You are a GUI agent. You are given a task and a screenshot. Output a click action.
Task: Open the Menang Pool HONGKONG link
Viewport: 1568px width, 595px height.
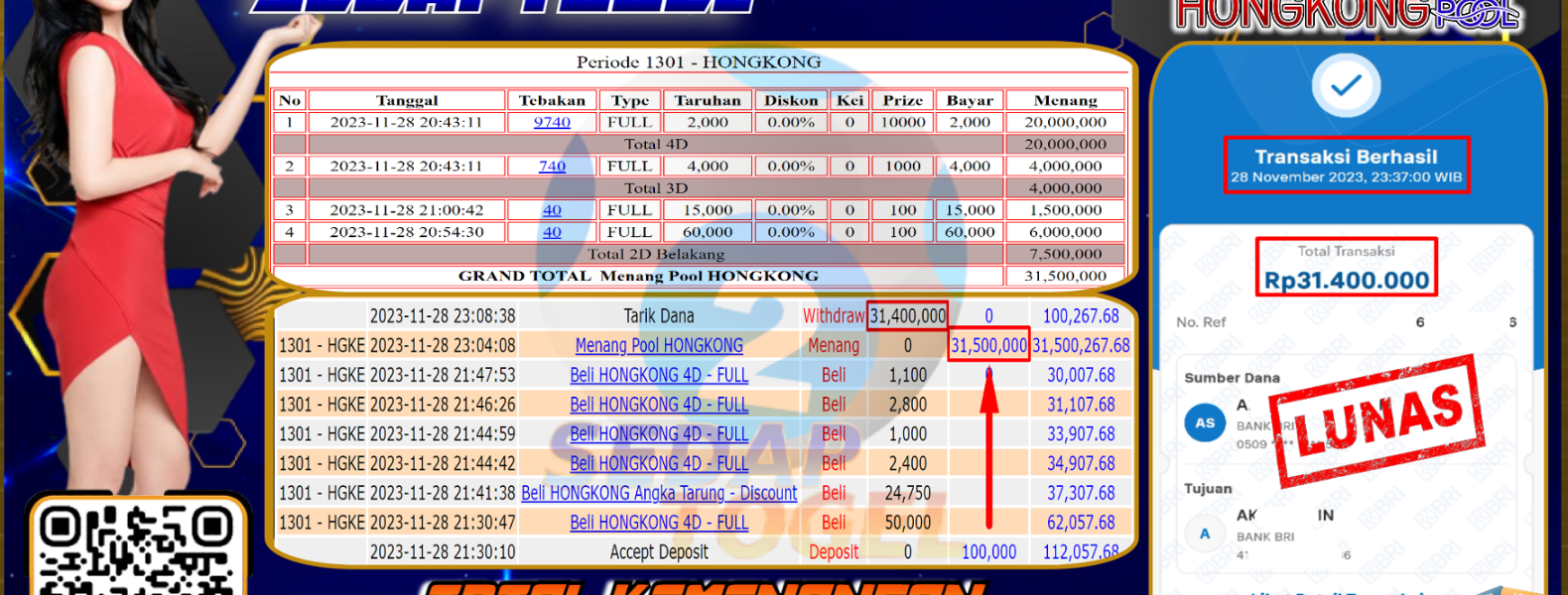[x=659, y=345]
